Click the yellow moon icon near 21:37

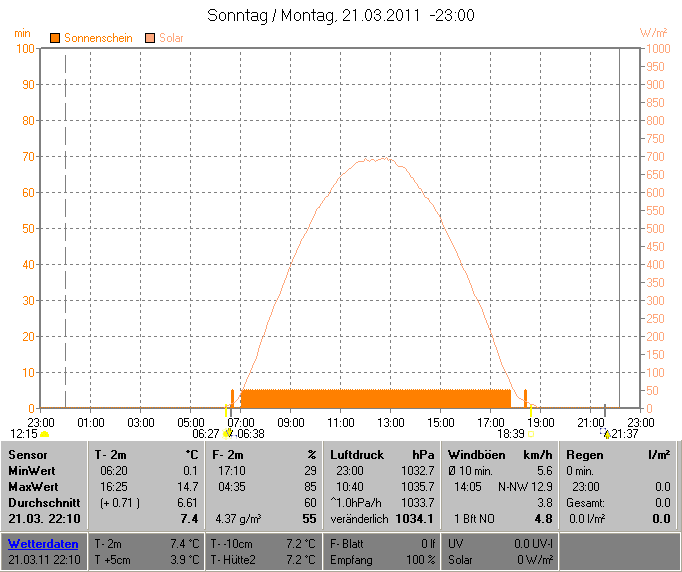(605, 434)
